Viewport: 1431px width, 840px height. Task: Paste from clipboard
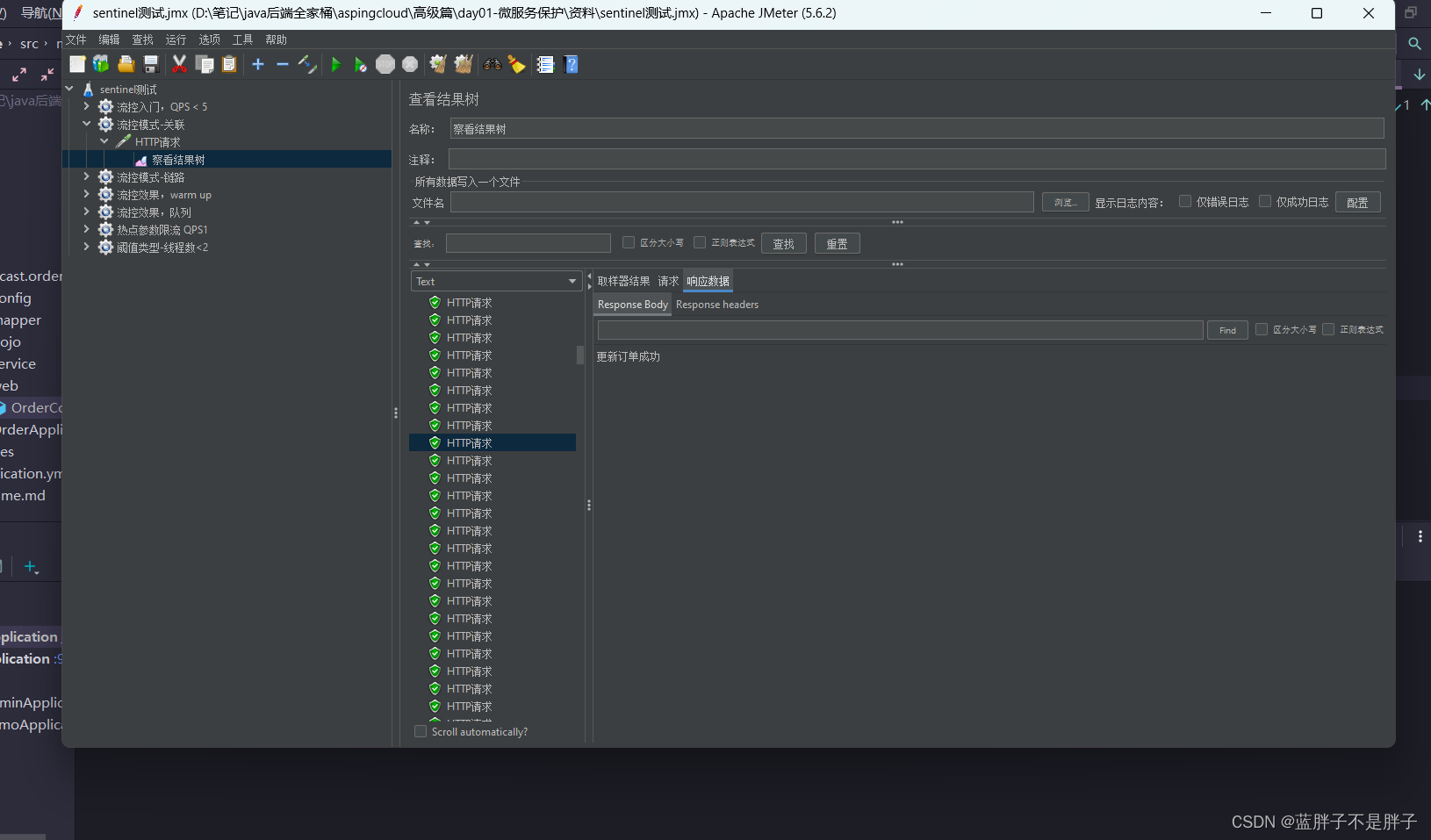(x=229, y=64)
